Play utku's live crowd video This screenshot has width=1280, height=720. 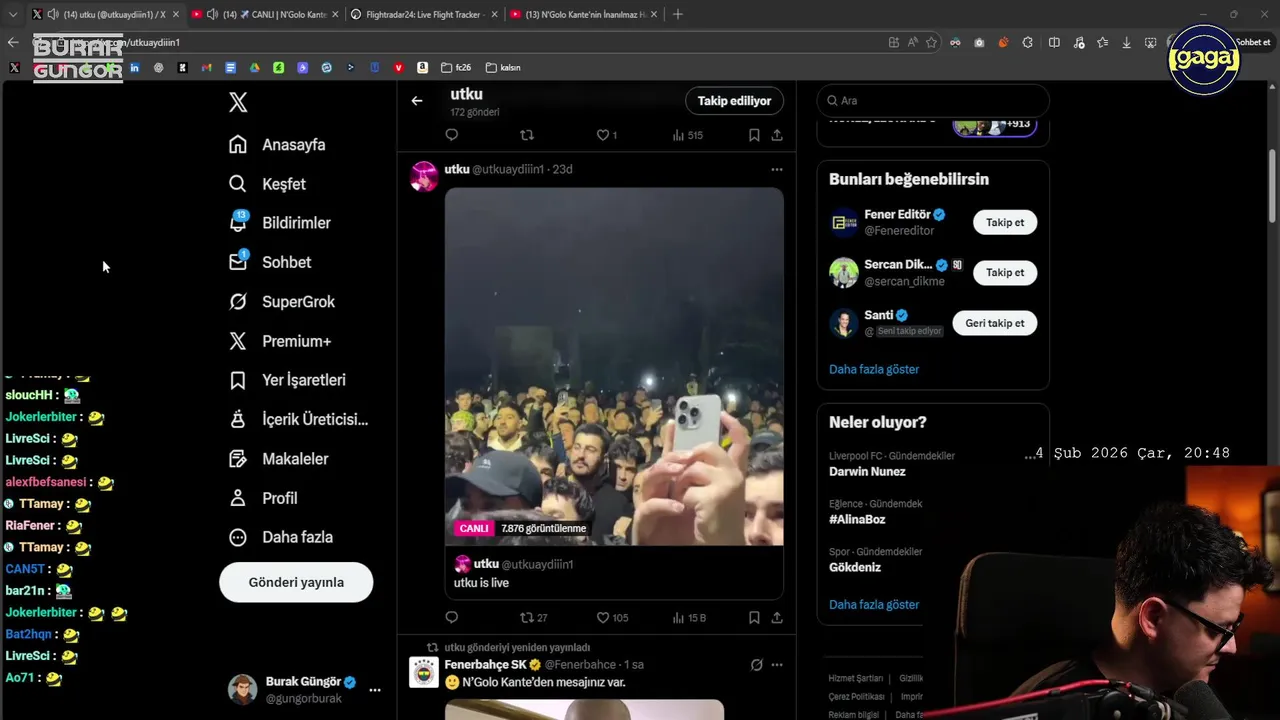click(x=614, y=366)
